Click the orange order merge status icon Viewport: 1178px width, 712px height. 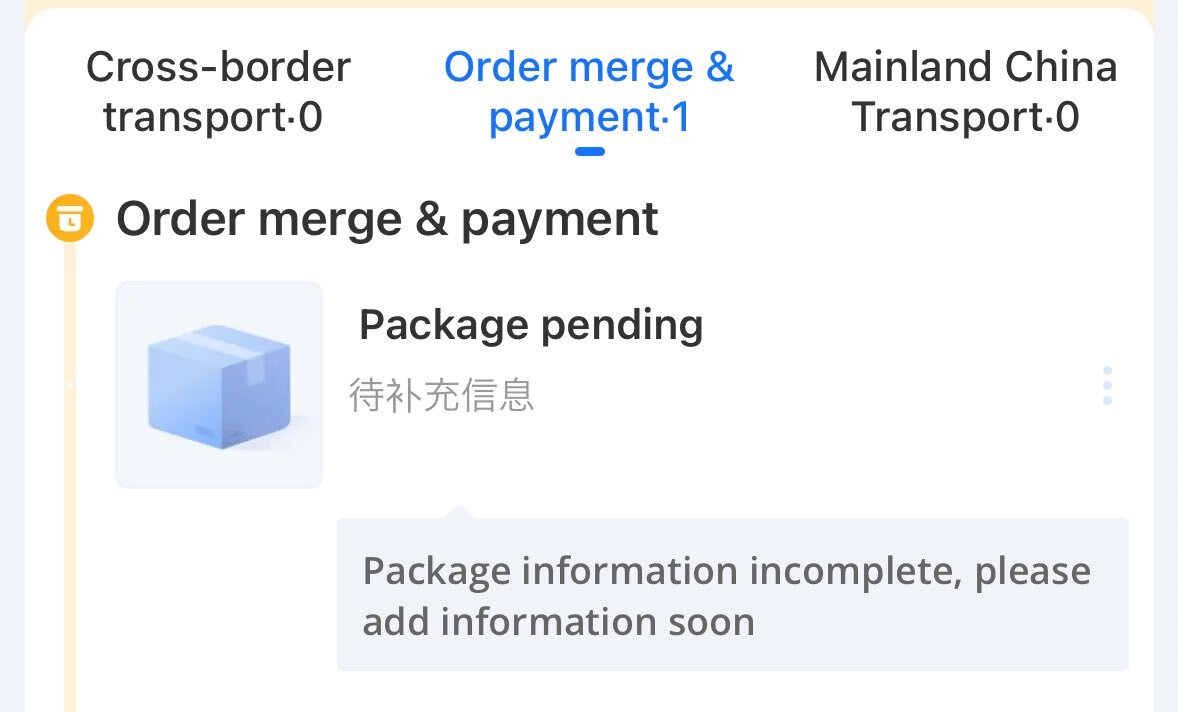(x=70, y=219)
